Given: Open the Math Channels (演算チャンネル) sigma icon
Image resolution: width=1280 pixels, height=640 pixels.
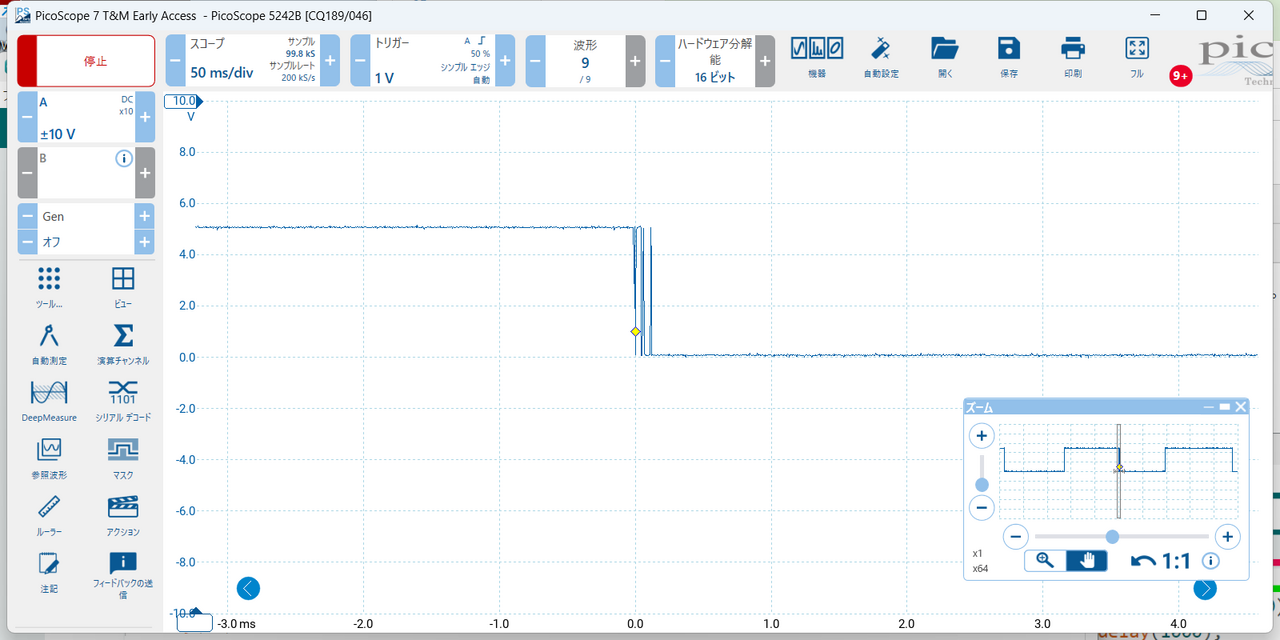Looking at the screenshot, I should tap(123, 342).
